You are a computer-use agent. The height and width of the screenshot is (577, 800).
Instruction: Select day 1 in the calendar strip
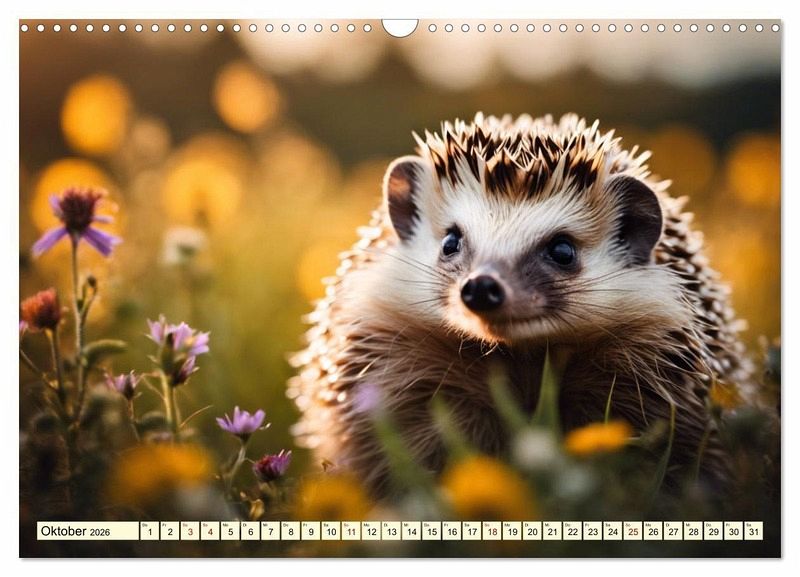[x=149, y=531]
